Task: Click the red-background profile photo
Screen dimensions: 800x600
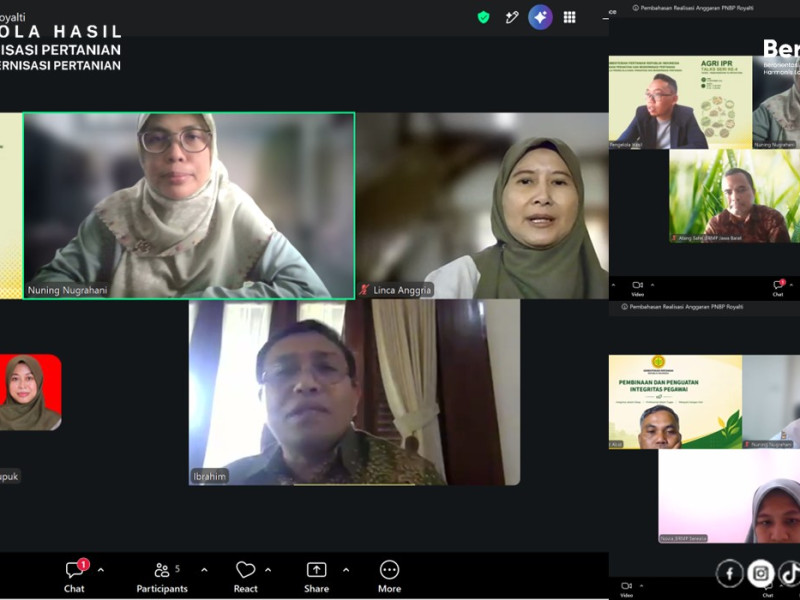Action: click(31, 392)
